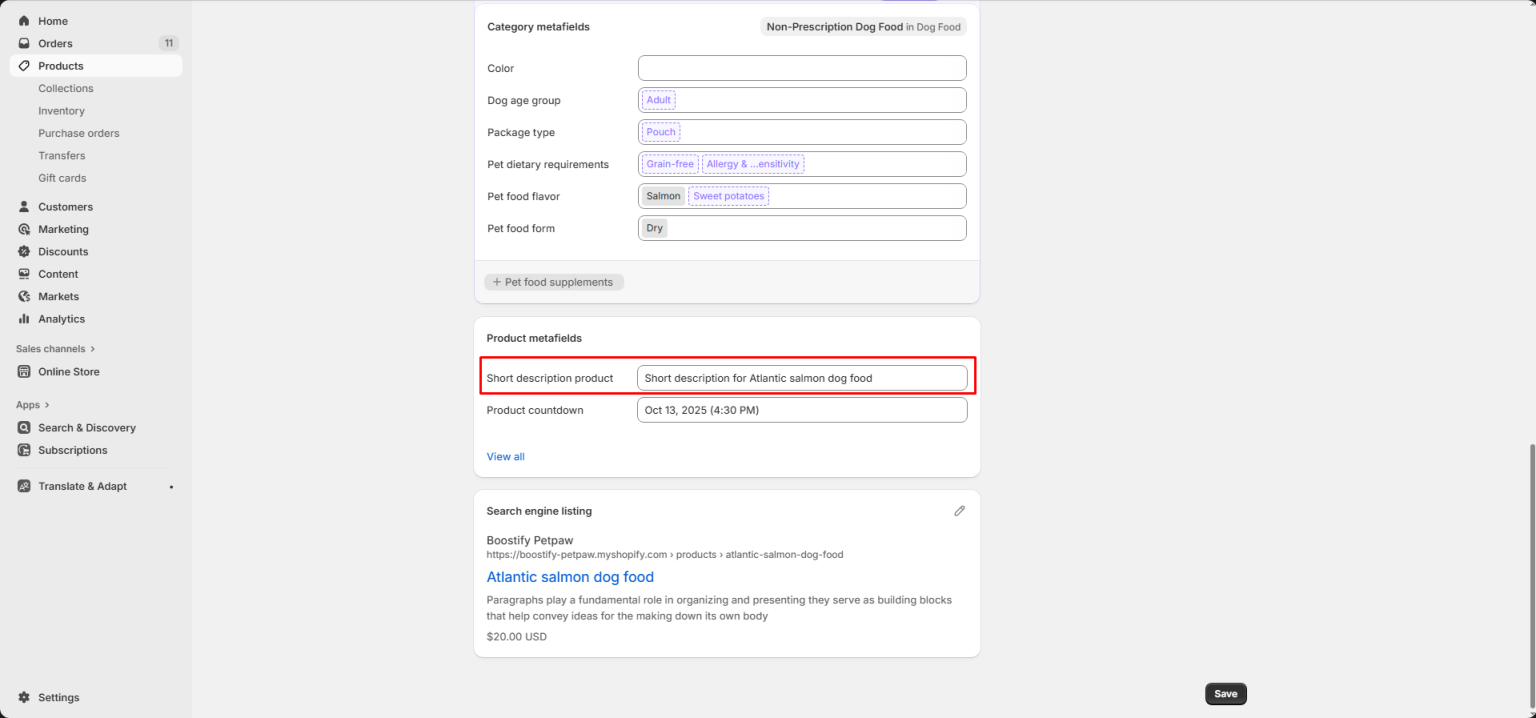The height and width of the screenshot is (718, 1536).
Task: Switch to the Collections section
Action: pos(66,88)
